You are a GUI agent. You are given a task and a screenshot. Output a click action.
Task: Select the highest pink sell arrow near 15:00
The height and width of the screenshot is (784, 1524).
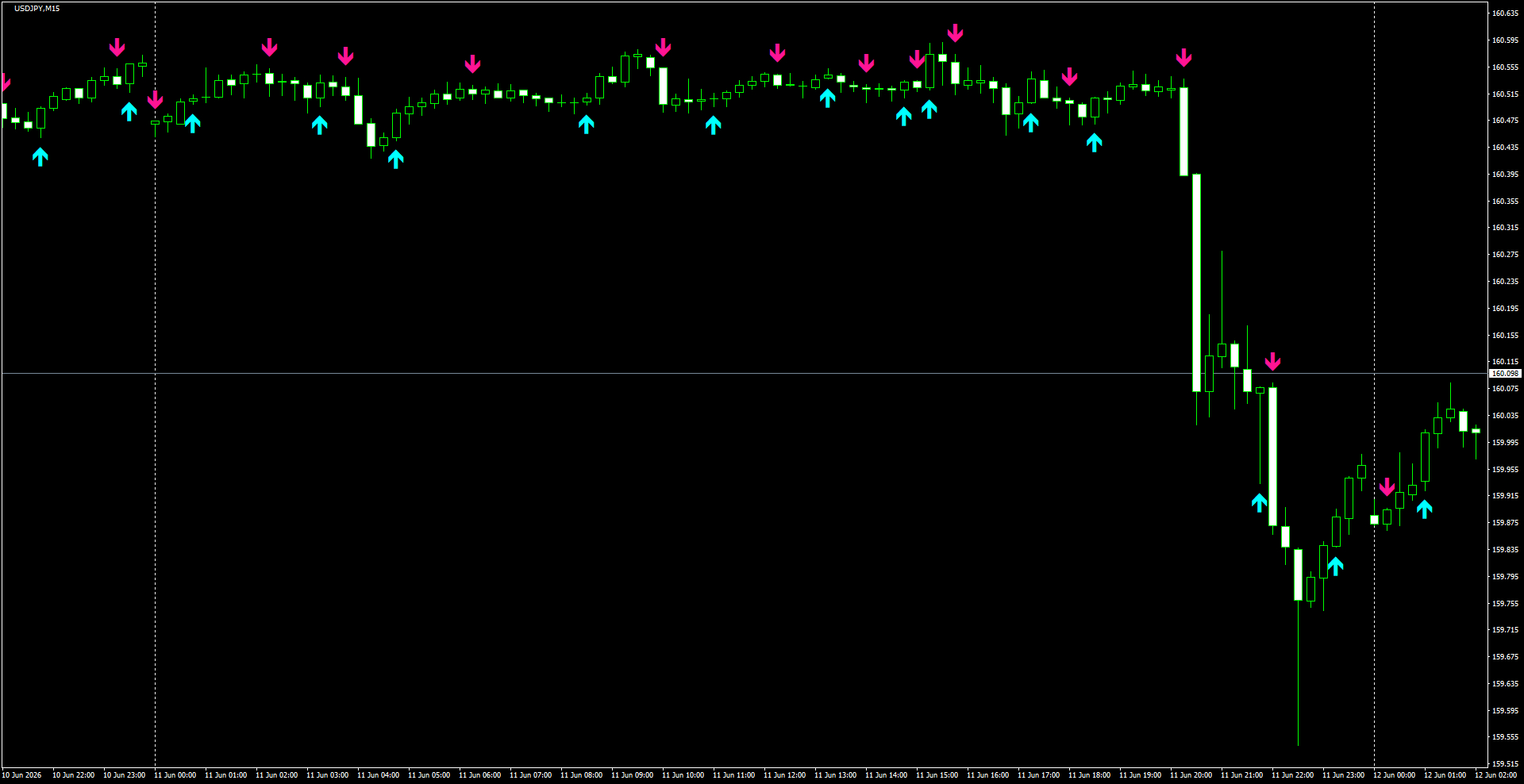(955, 33)
